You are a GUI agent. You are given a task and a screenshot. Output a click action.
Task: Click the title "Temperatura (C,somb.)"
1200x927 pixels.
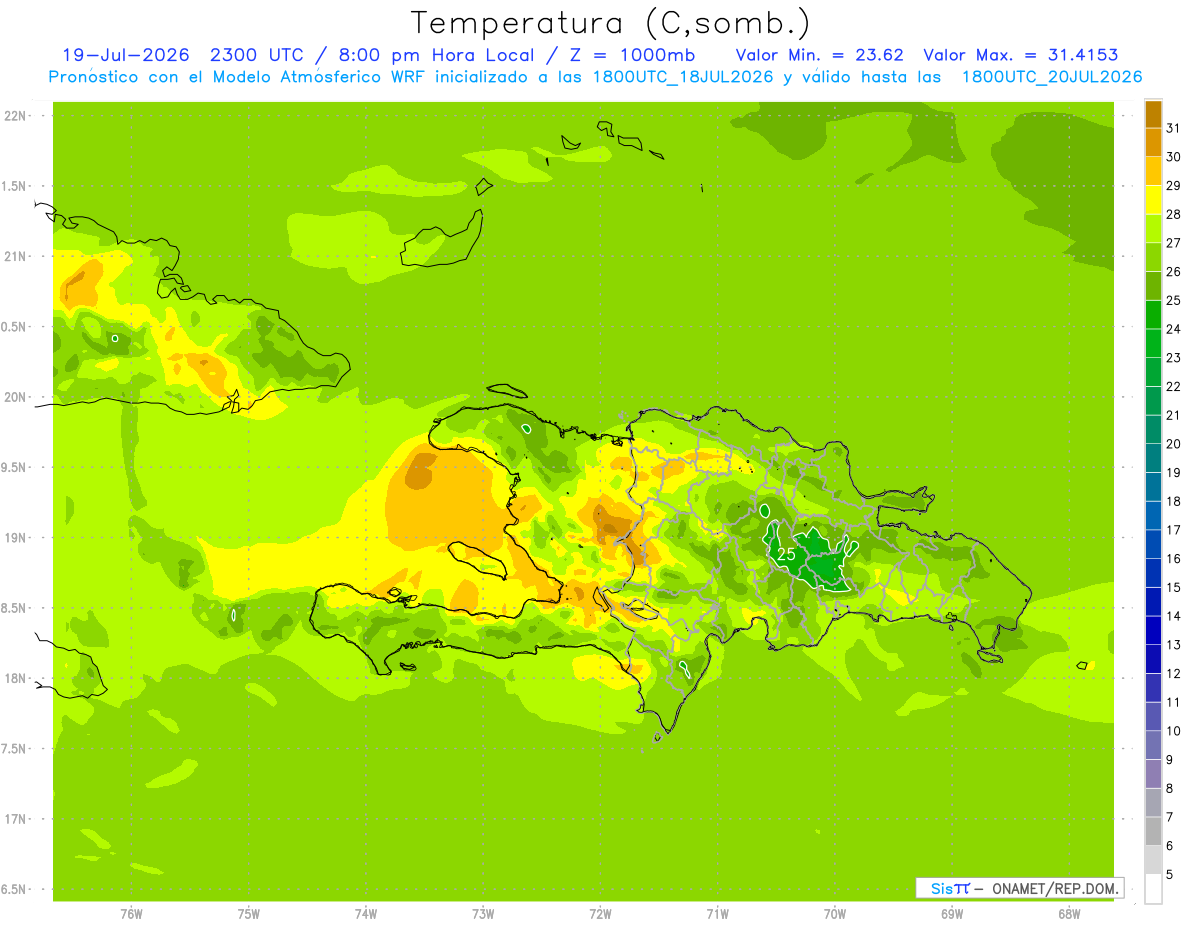(x=610, y=24)
